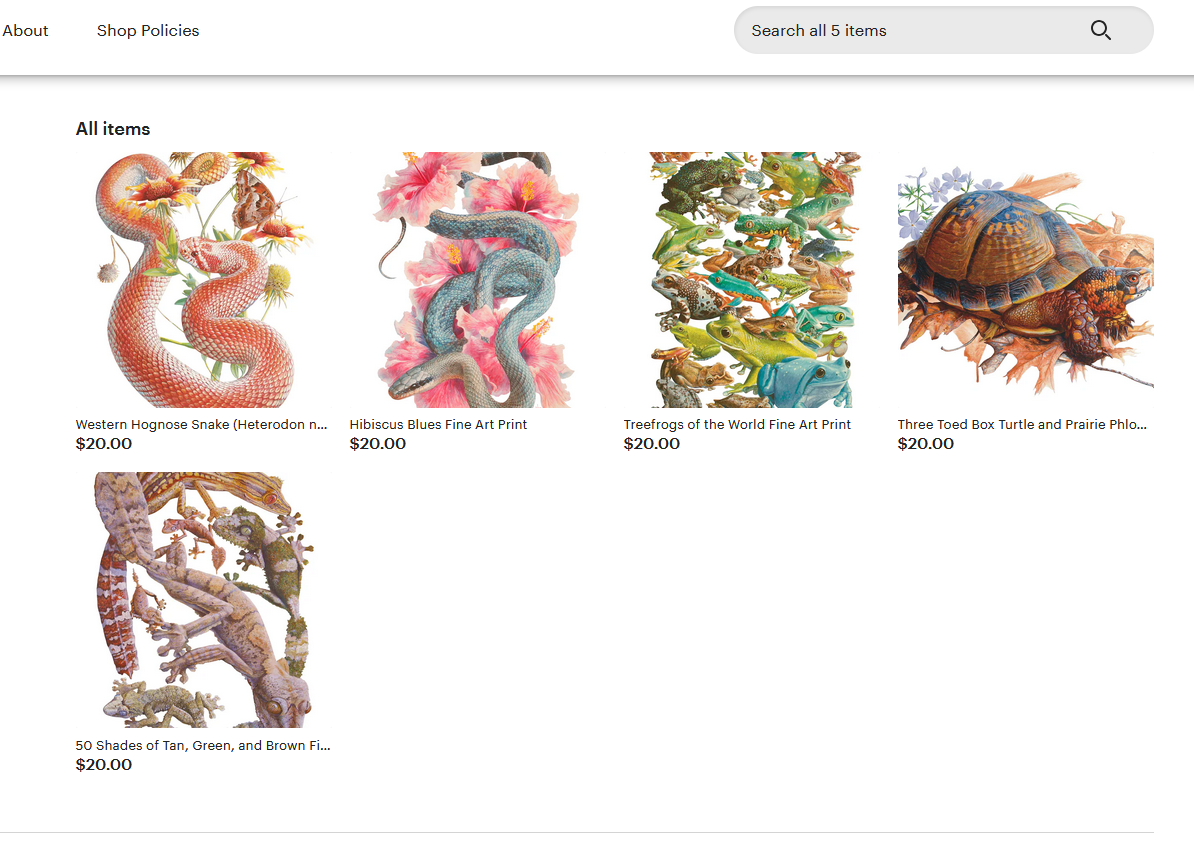The image size is (1194, 859).
Task: Click the price under Three Toed Box Turtle
Action: [926, 444]
